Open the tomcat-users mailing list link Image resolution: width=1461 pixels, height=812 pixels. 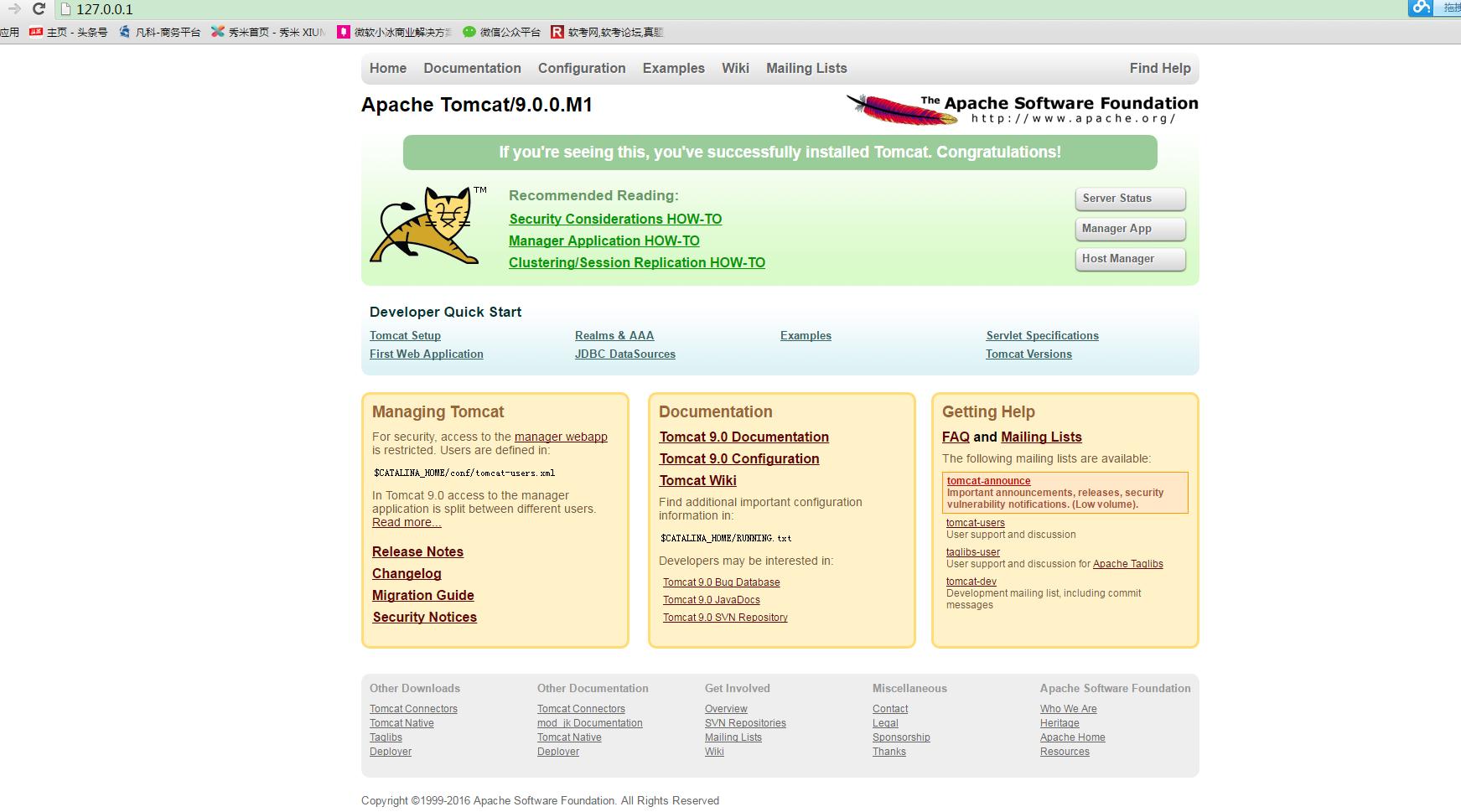point(976,523)
